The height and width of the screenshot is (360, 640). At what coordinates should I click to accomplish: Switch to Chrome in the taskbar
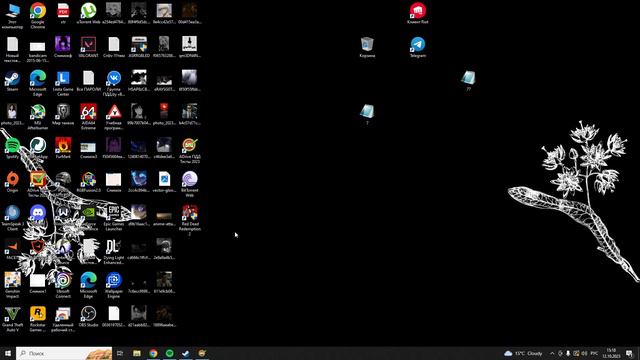pos(153,353)
